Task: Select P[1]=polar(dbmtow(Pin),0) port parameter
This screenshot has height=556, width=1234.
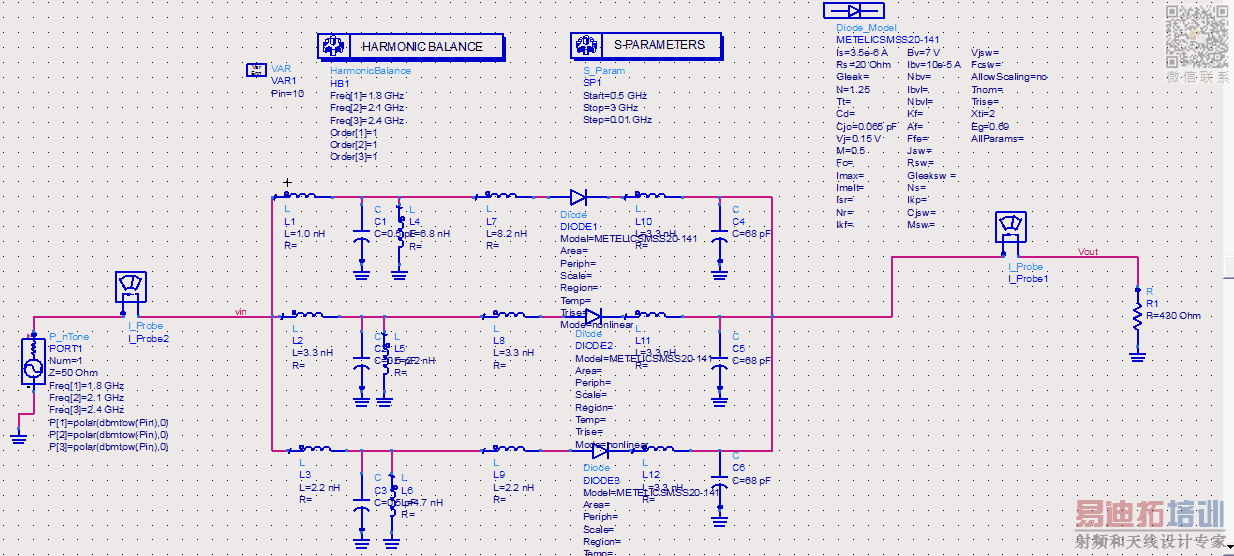Action: tap(108, 422)
